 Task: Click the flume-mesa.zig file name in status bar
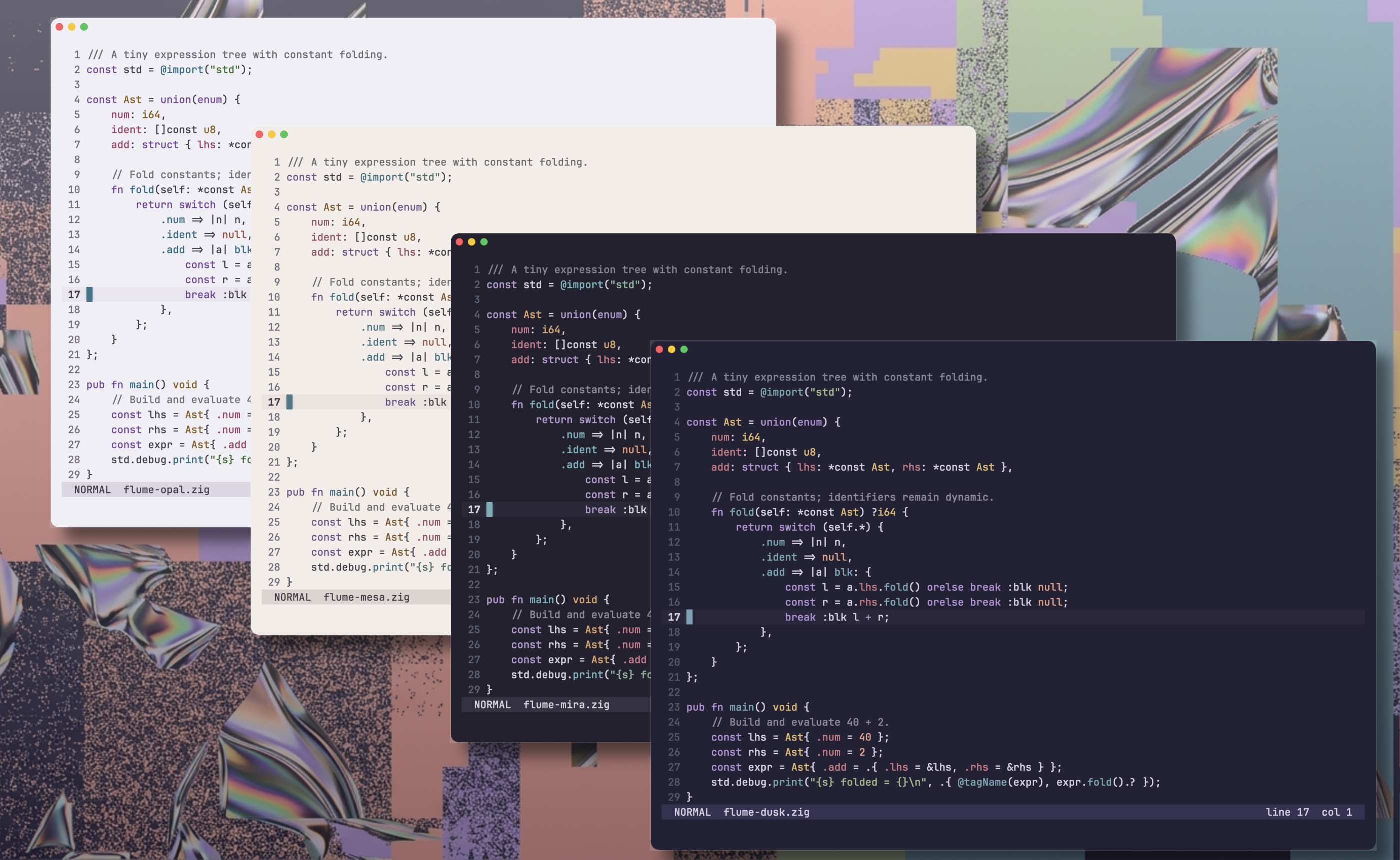coord(367,598)
